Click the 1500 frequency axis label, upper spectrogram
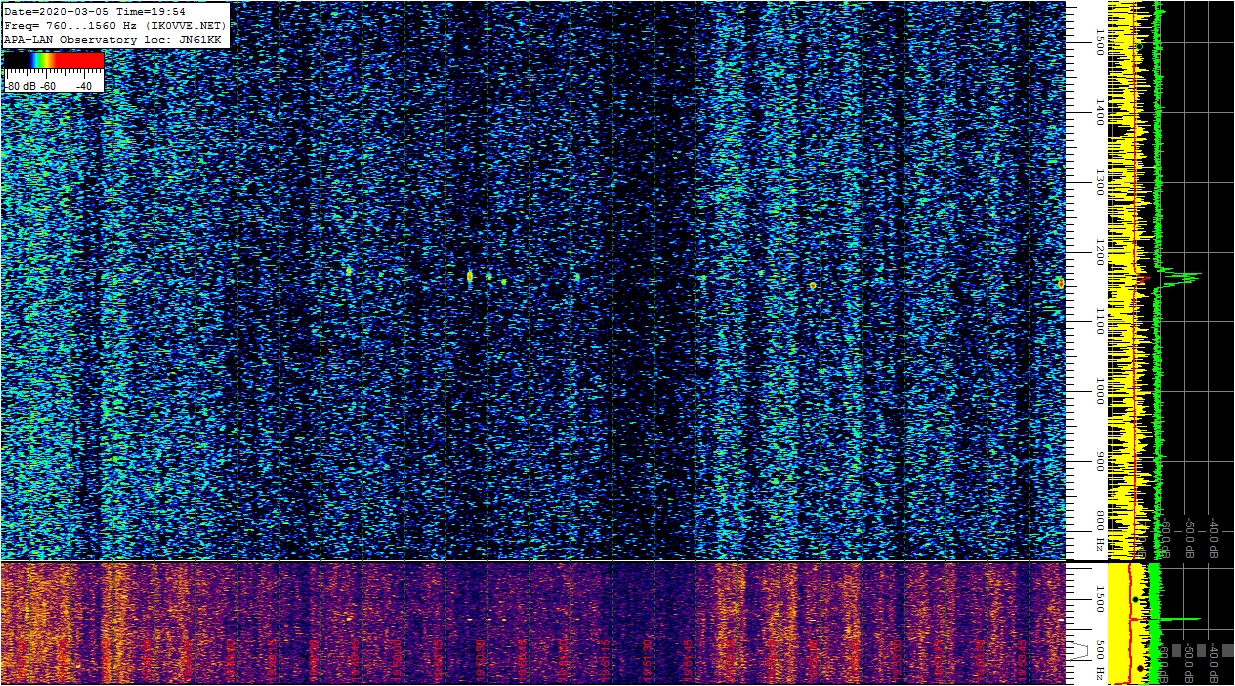This screenshot has width=1235, height=686. tap(1100, 42)
